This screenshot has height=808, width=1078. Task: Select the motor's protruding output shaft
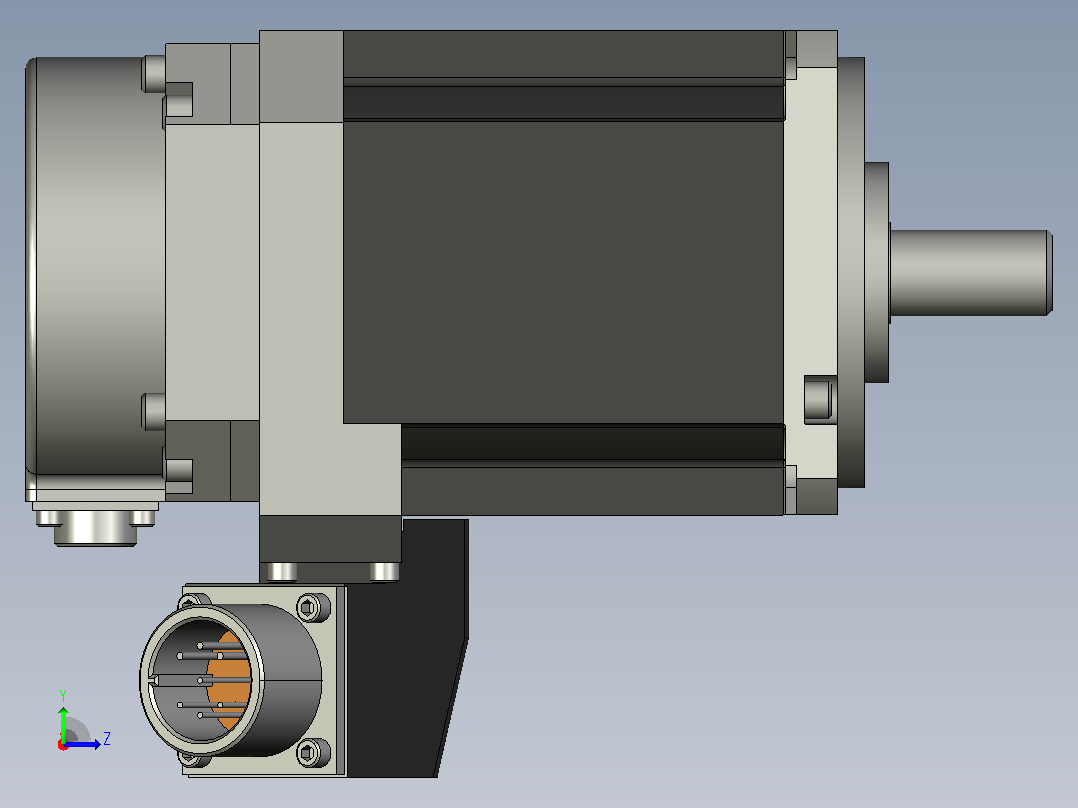point(971,273)
